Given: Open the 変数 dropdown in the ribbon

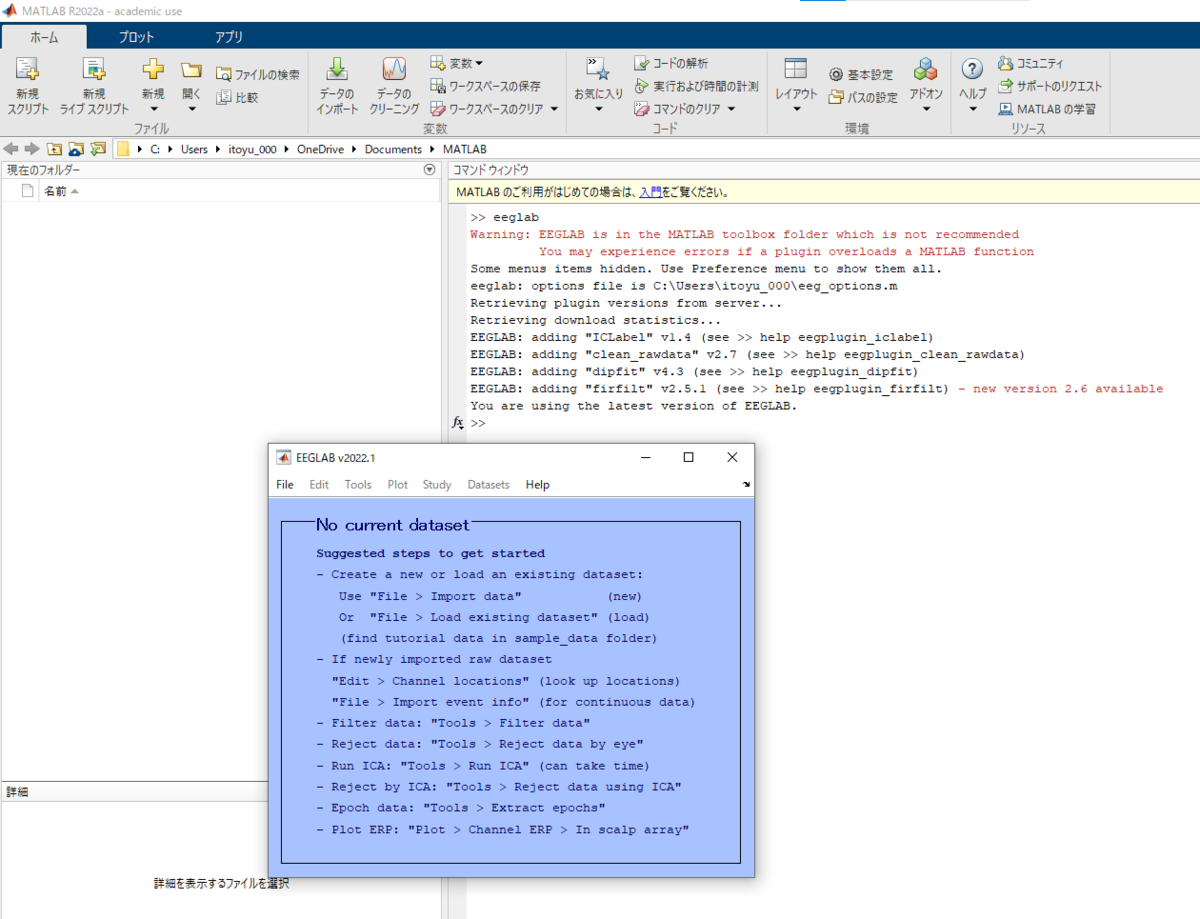Looking at the screenshot, I should click(457, 63).
